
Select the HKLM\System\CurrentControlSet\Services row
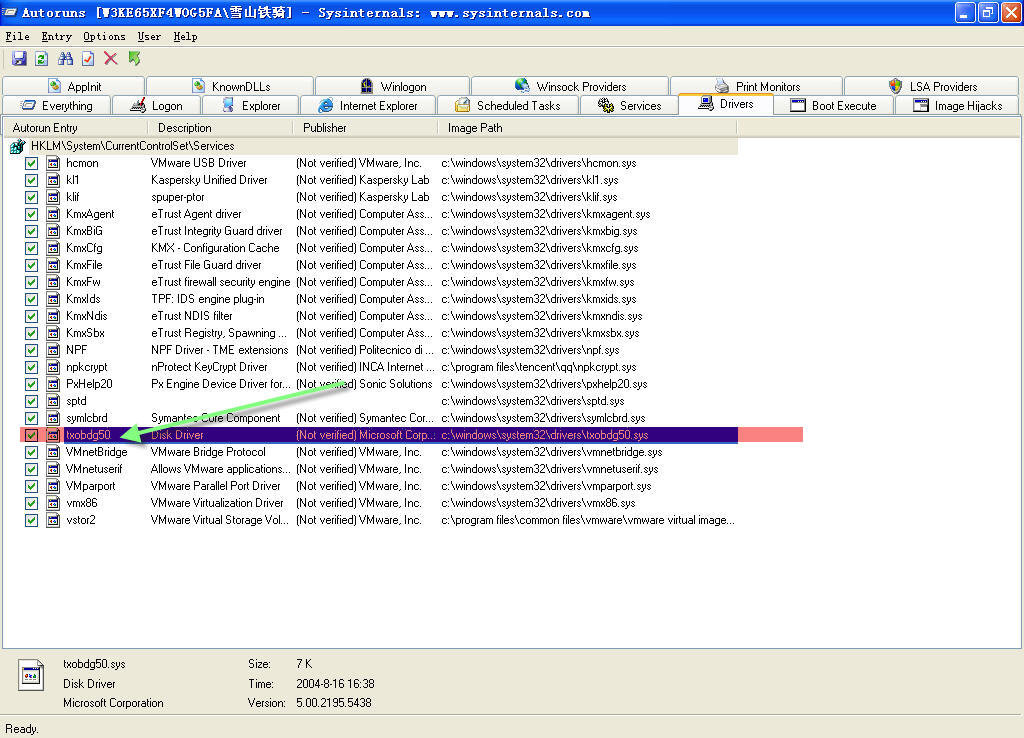372,146
